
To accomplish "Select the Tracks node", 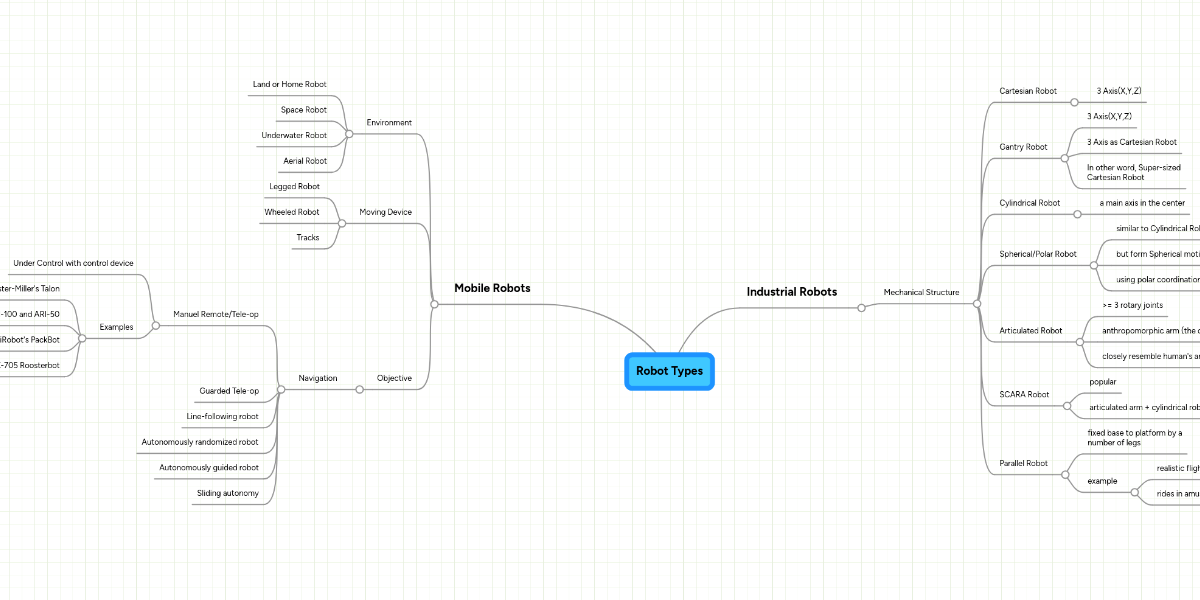I will (308, 237).
